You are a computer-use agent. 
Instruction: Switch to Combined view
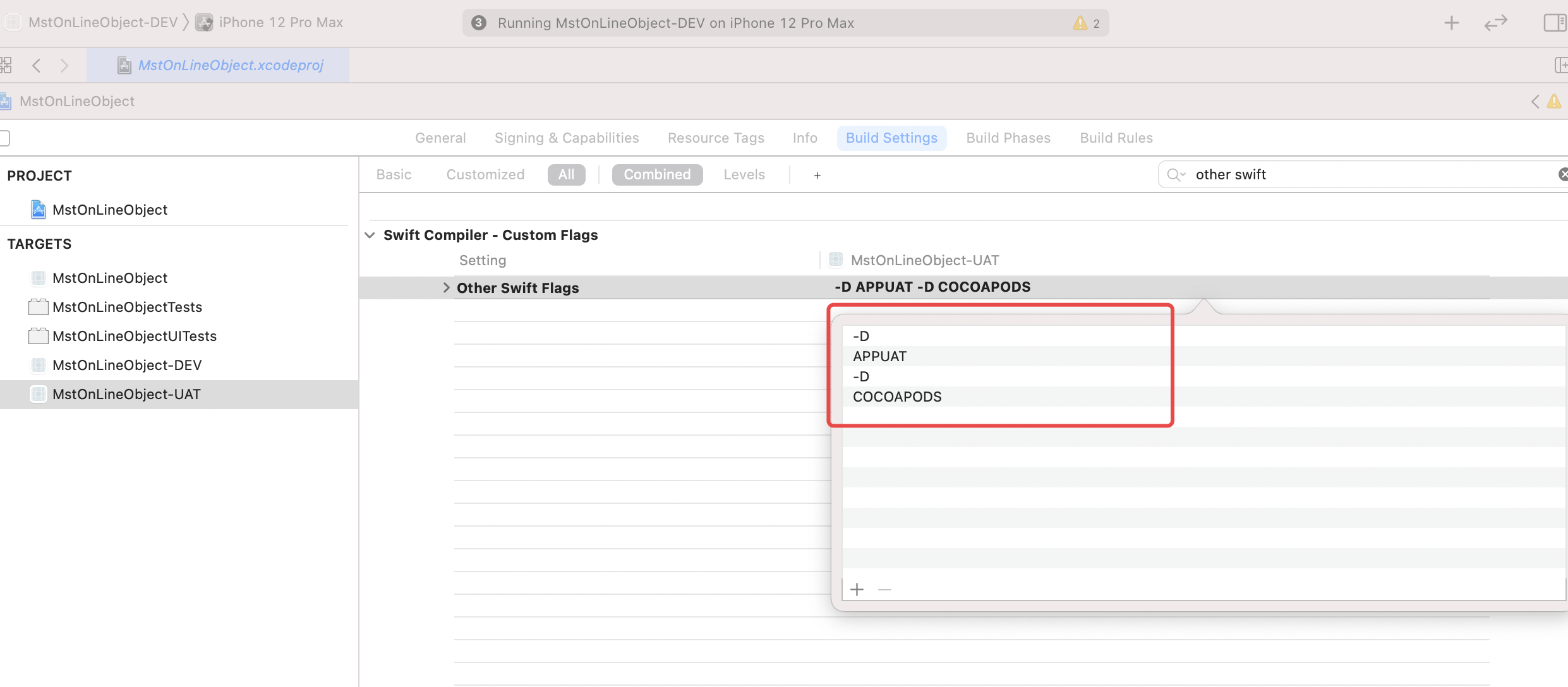657,174
